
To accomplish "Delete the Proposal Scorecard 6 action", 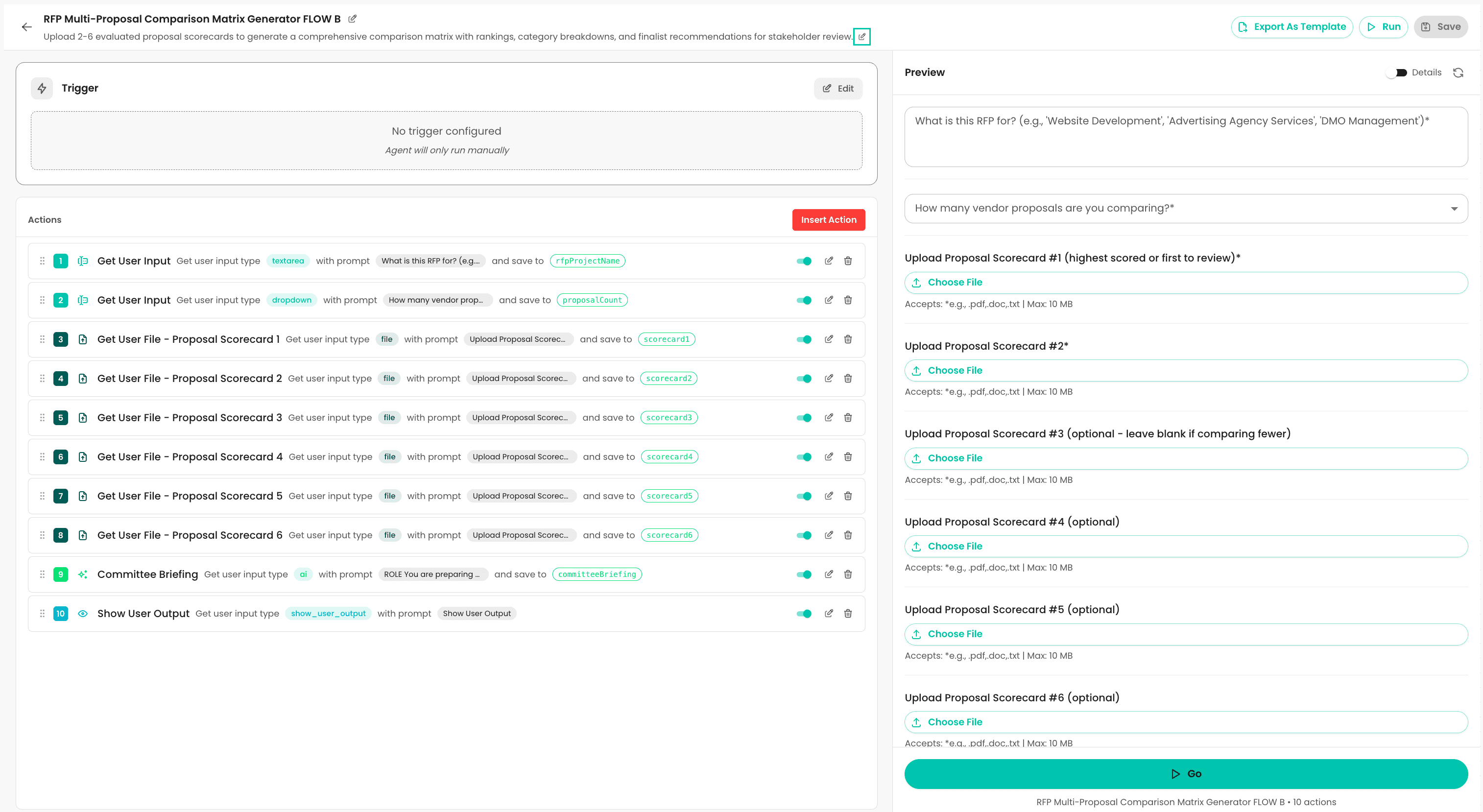I will pos(847,535).
